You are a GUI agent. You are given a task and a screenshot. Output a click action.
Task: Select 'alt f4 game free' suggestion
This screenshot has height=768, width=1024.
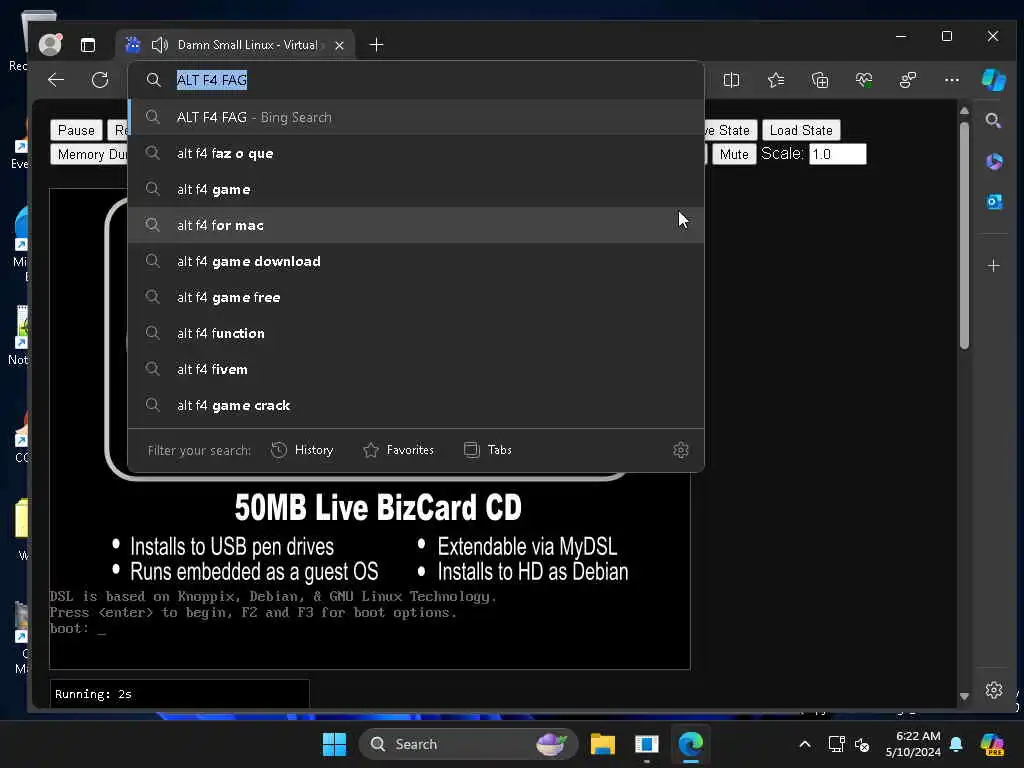click(x=416, y=297)
